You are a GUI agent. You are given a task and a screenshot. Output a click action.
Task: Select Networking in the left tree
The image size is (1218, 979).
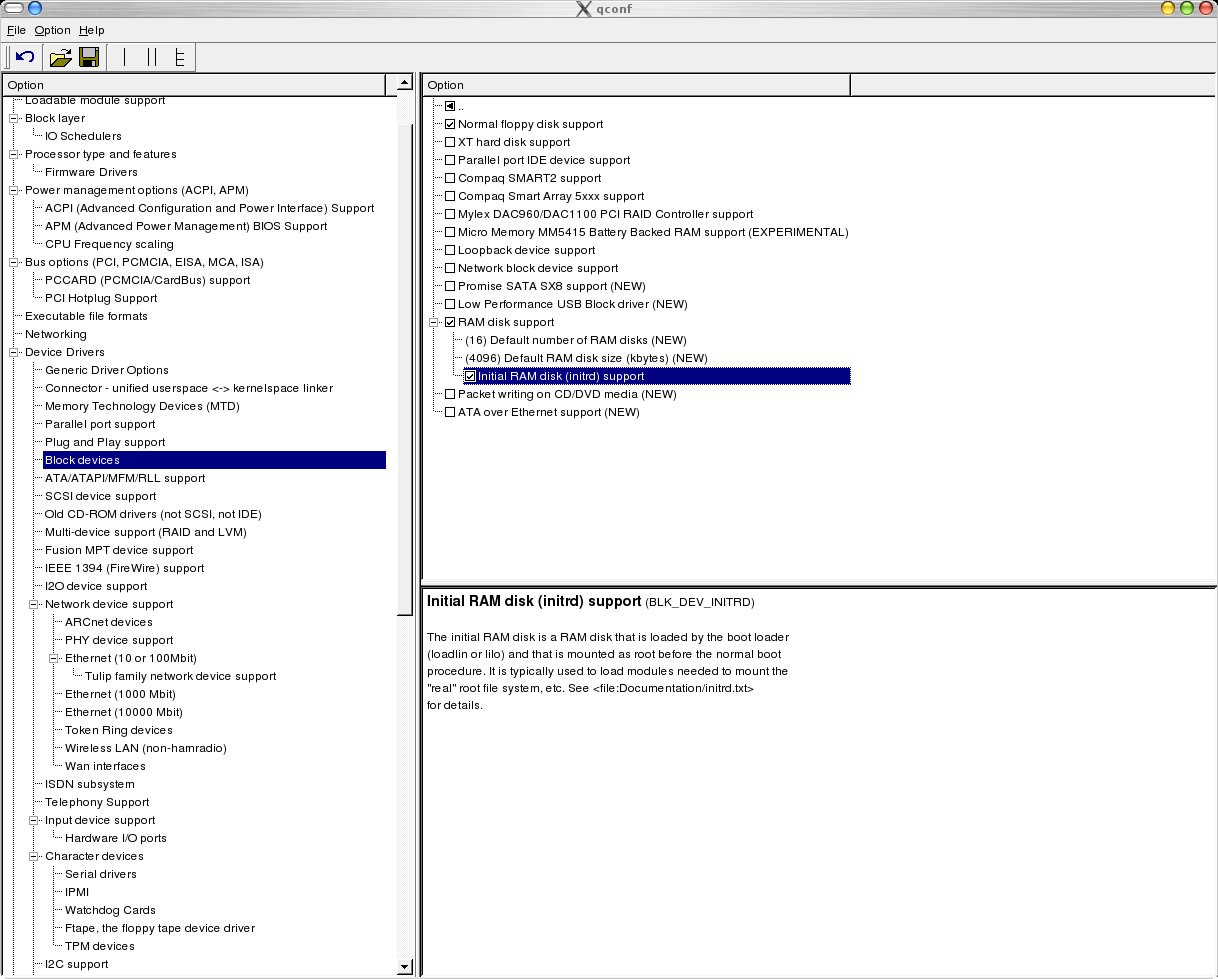tap(55, 334)
